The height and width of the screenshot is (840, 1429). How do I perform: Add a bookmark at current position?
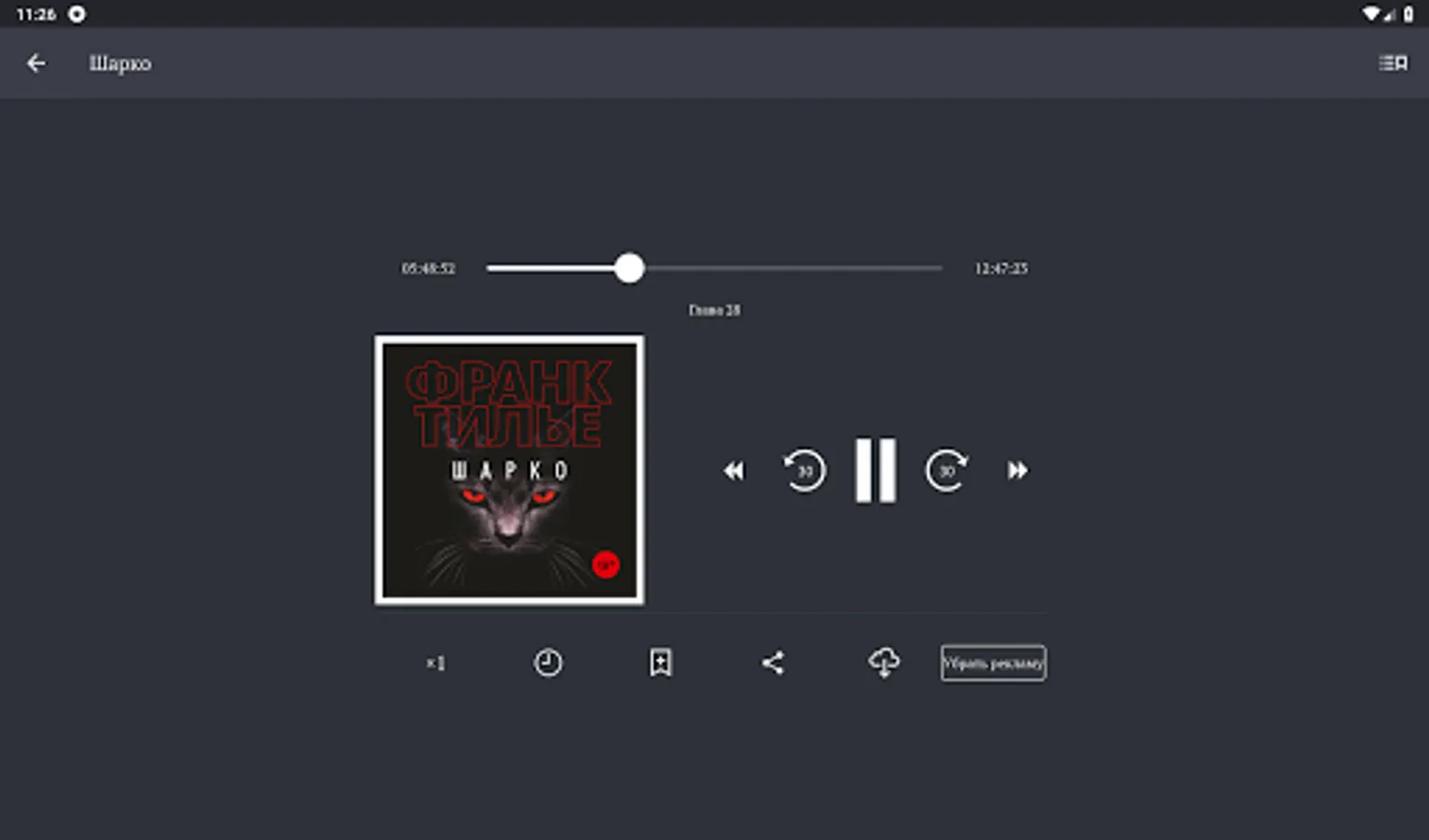click(661, 664)
